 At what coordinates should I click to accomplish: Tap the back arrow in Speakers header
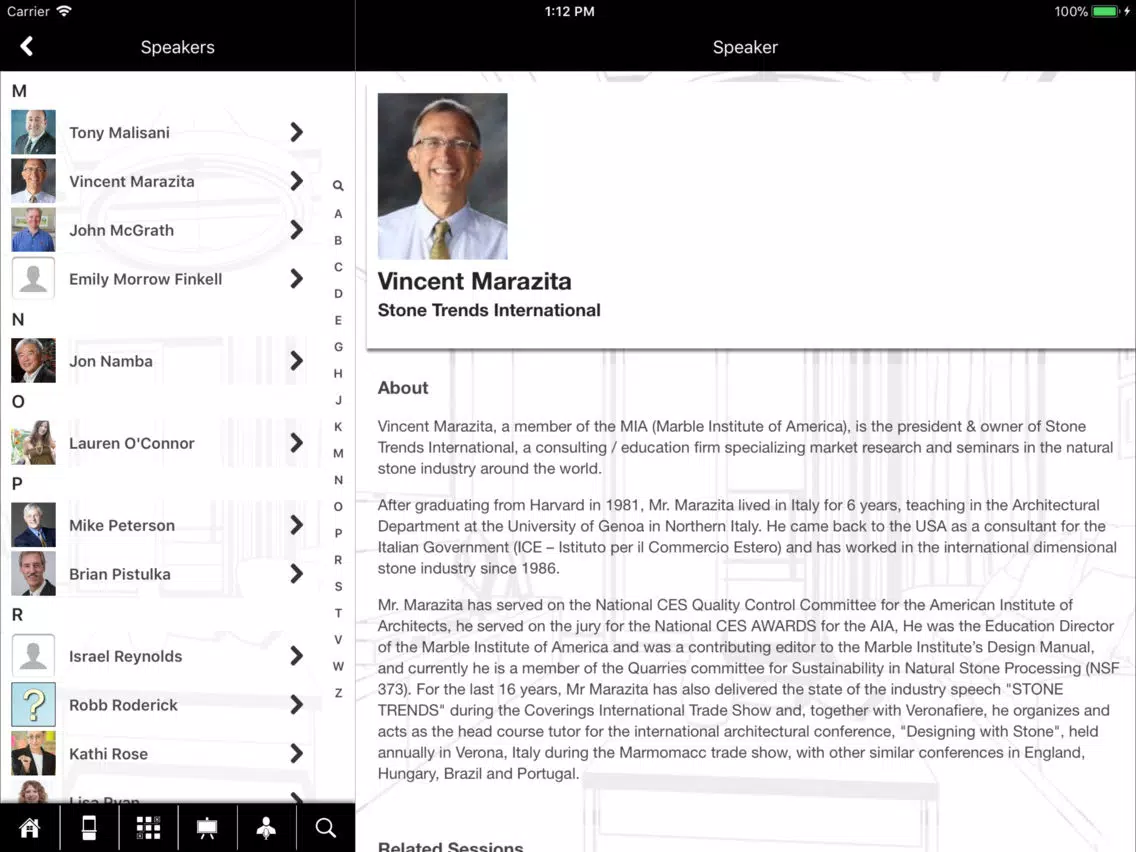point(27,46)
